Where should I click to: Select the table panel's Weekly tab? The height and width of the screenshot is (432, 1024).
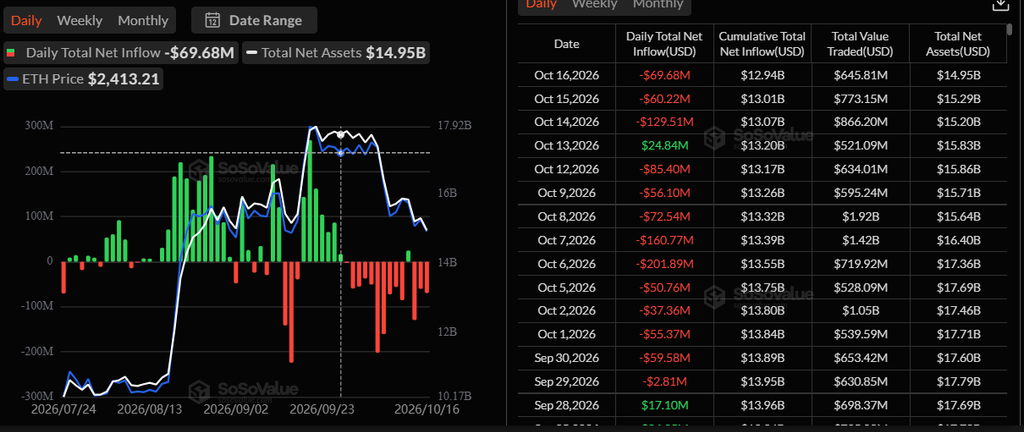coord(594,4)
